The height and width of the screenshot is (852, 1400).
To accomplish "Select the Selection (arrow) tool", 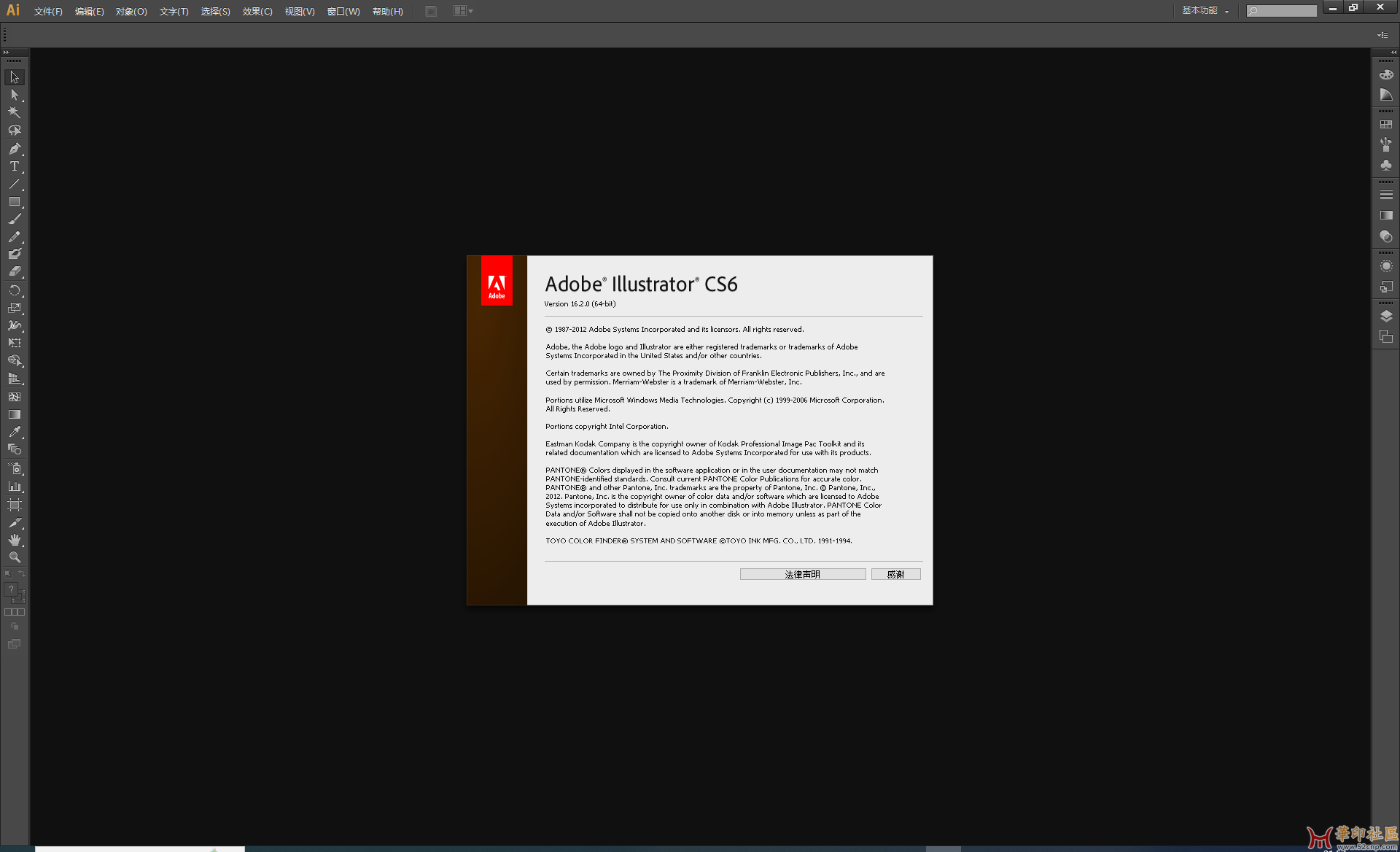I will [14, 77].
